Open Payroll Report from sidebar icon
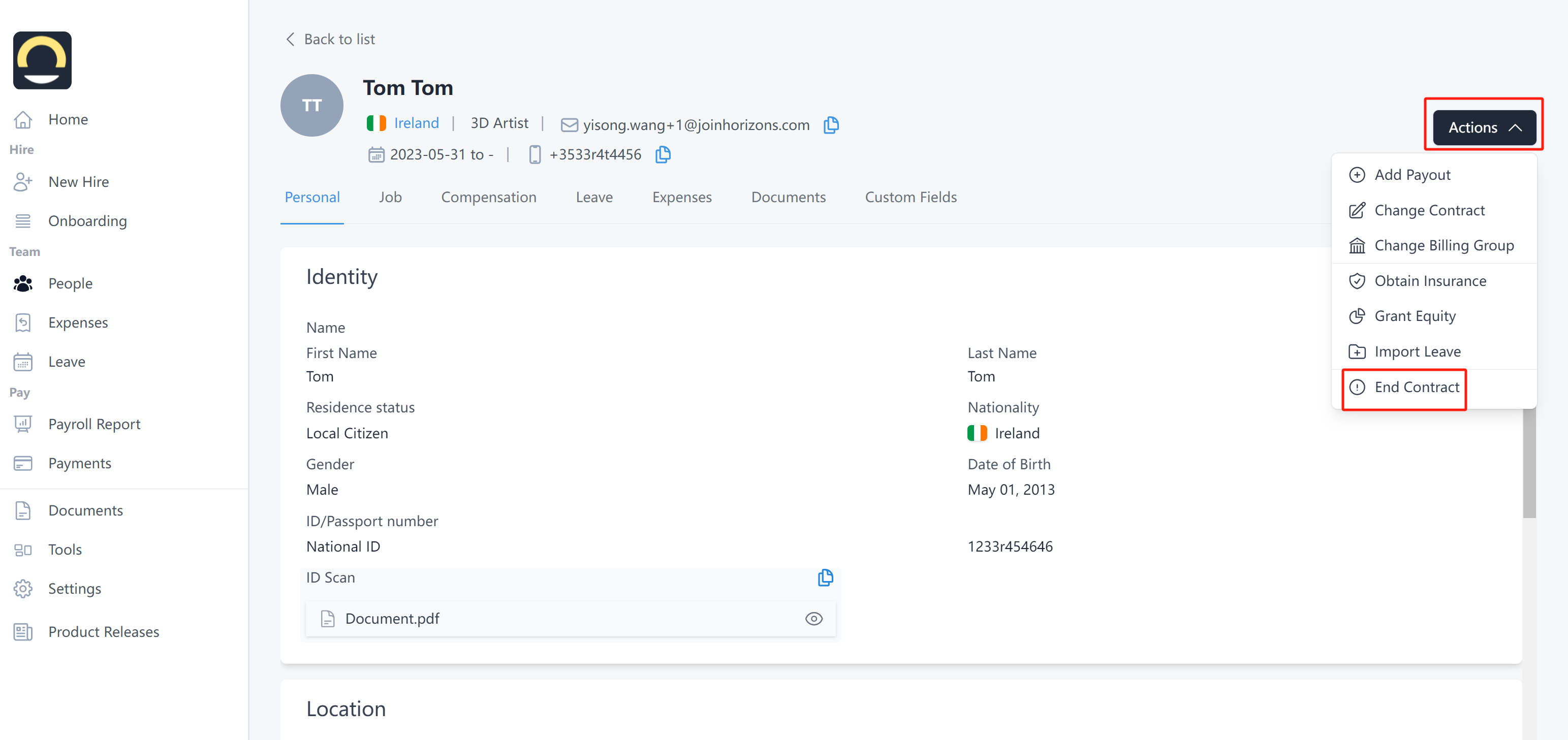The height and width of the screenshot is (740, 1568). [x=23, y=424]
